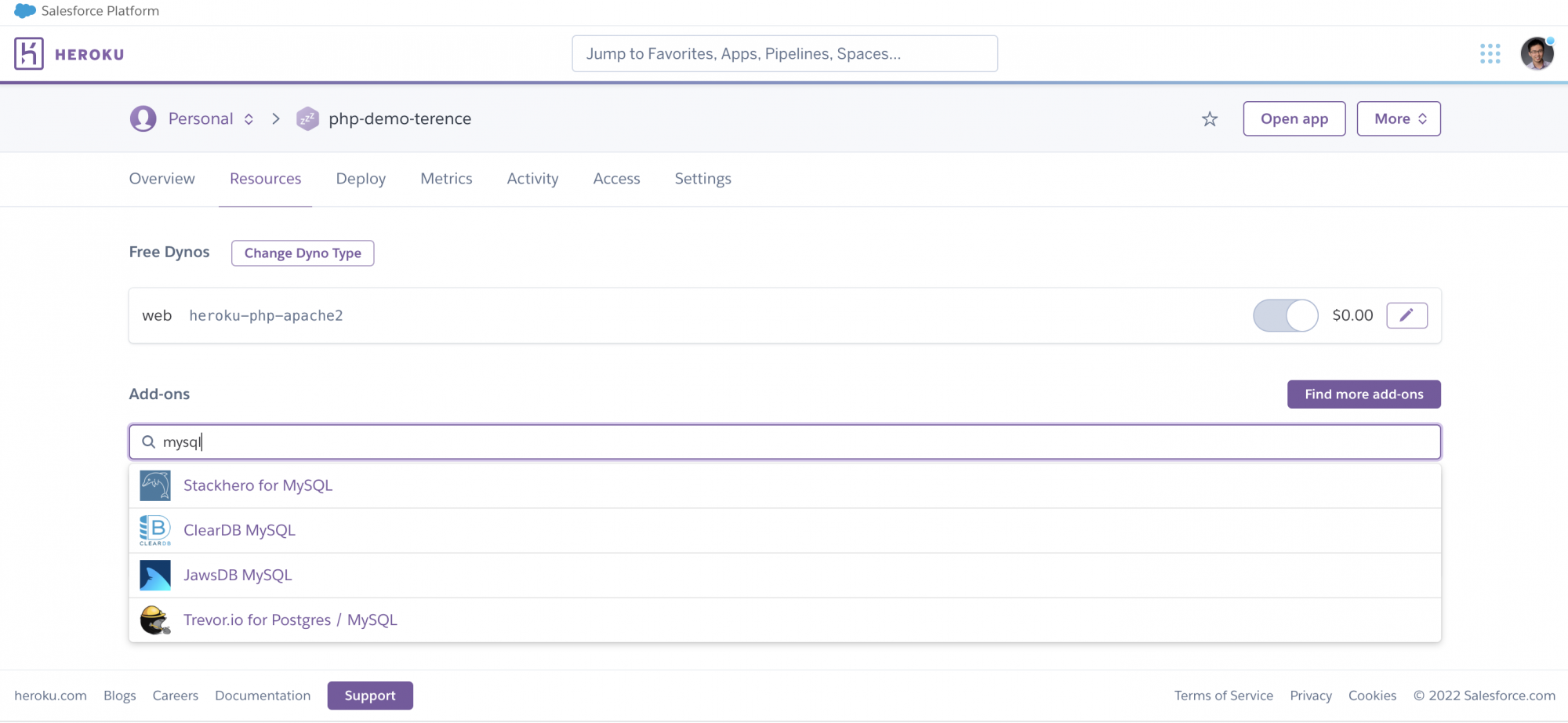The image size is (1568, 723).
Task: Click the Jump to Favorites search field
Action: (x=785, y=53)
